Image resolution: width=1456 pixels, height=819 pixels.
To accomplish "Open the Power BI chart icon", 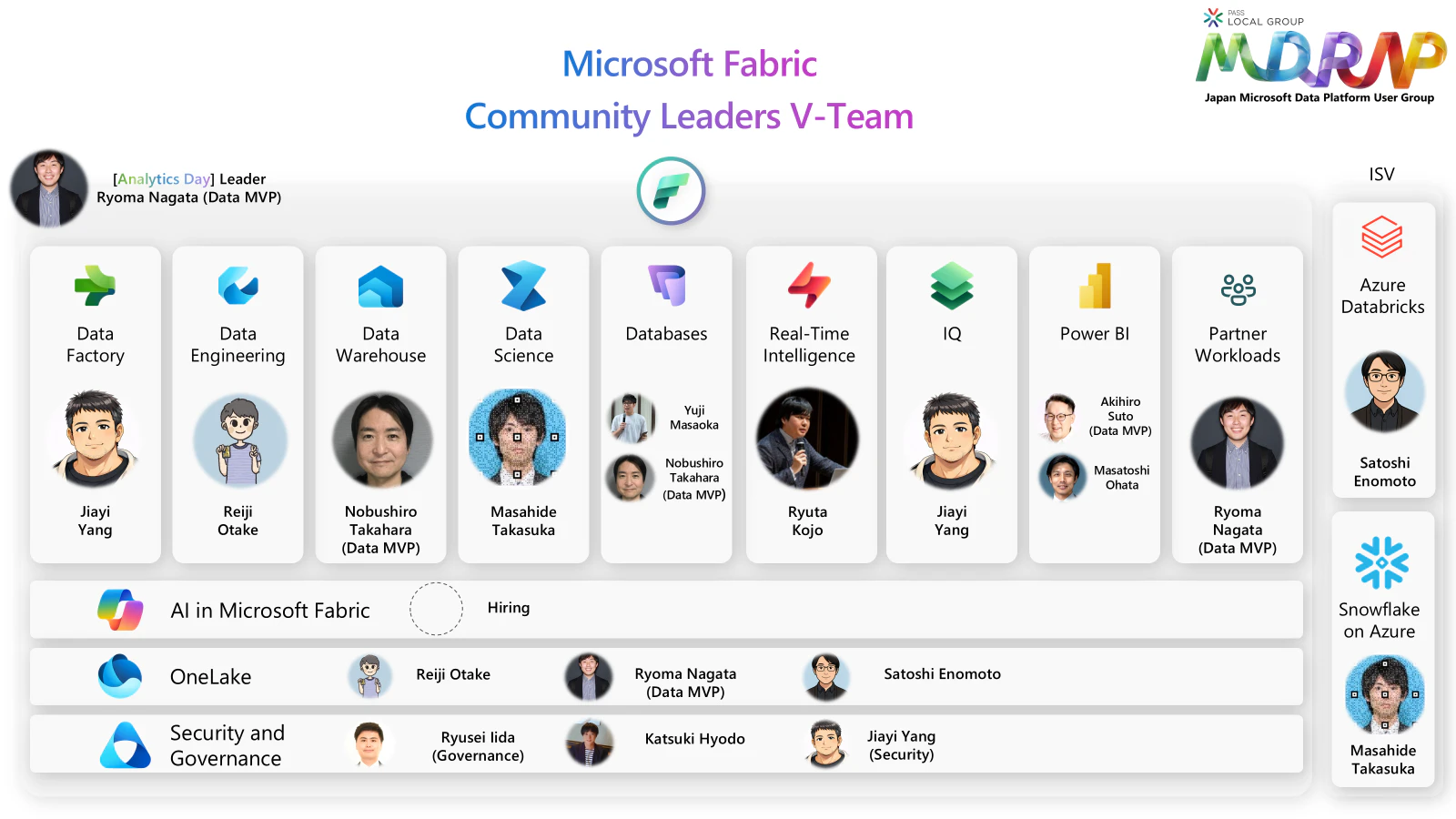I will point(1095,285).
